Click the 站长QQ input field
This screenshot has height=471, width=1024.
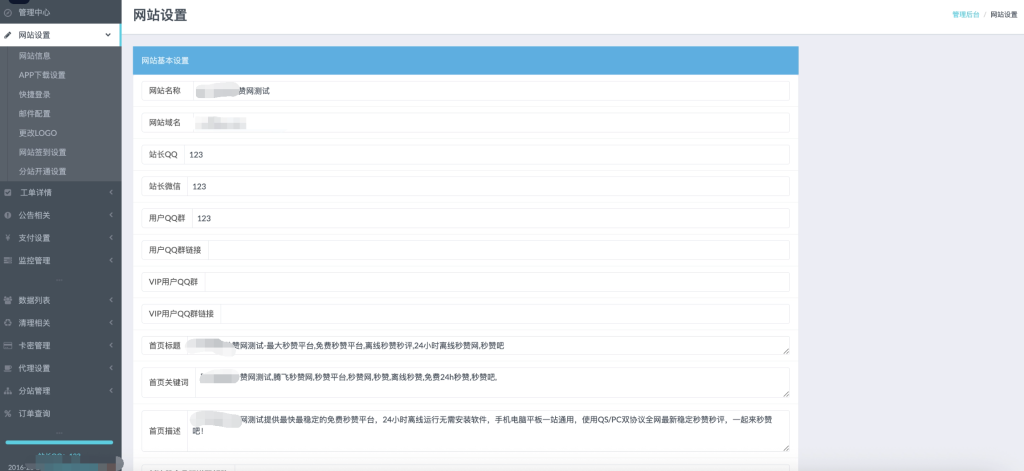[486, 155]
